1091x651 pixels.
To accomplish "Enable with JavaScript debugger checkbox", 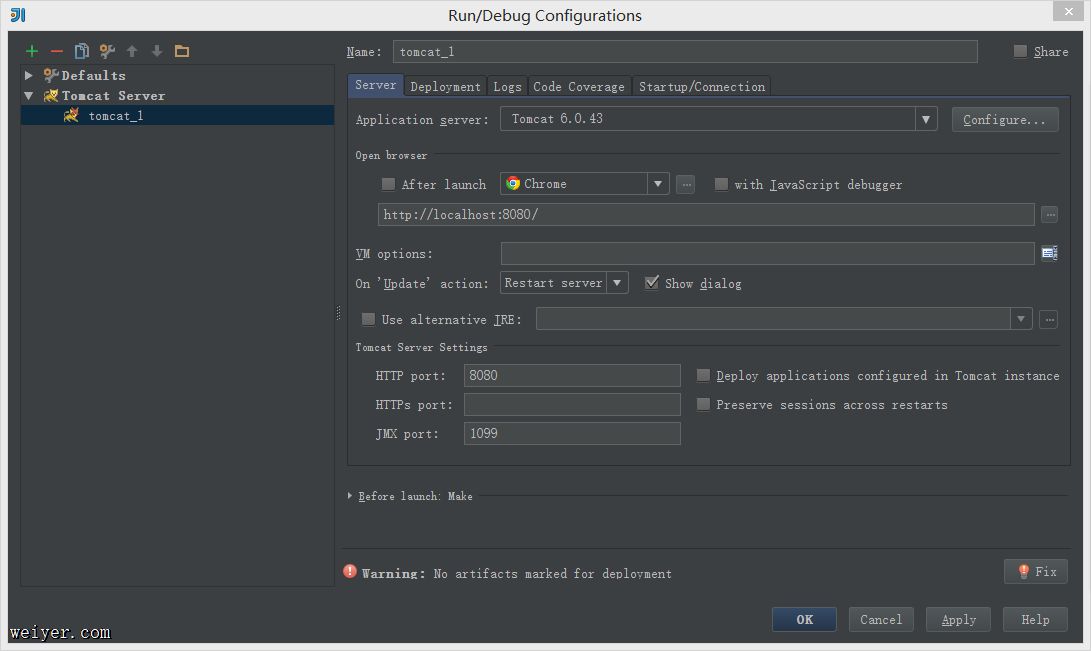I will 722,184.
